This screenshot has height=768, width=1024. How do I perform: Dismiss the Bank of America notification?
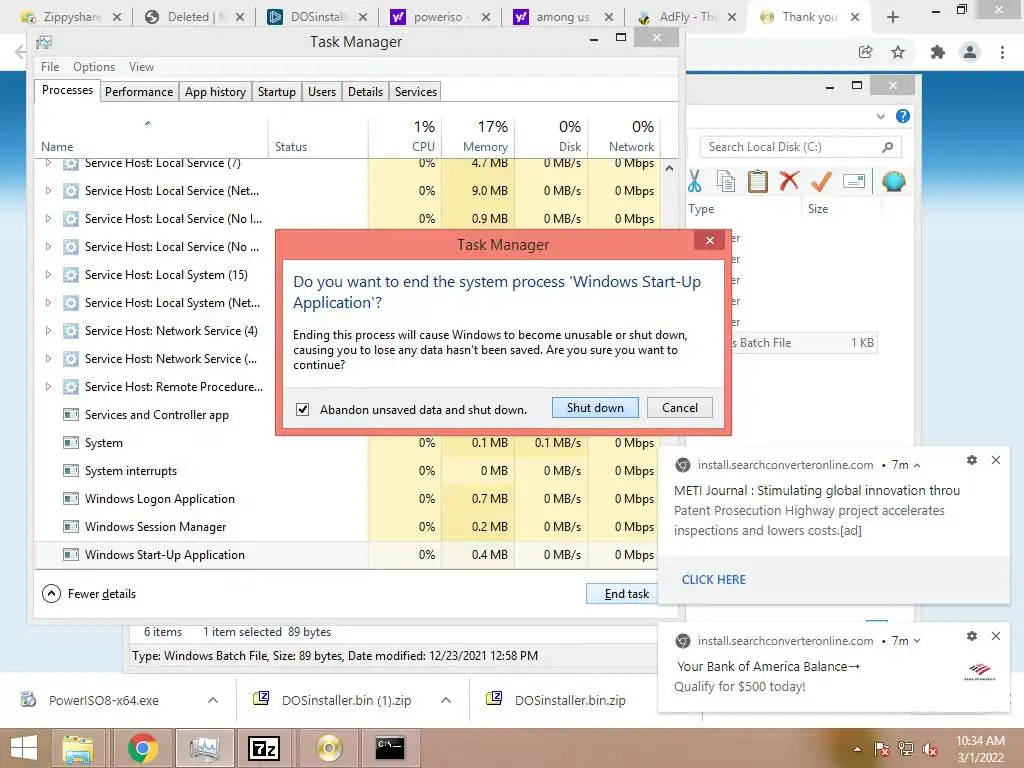pos(996,635)
